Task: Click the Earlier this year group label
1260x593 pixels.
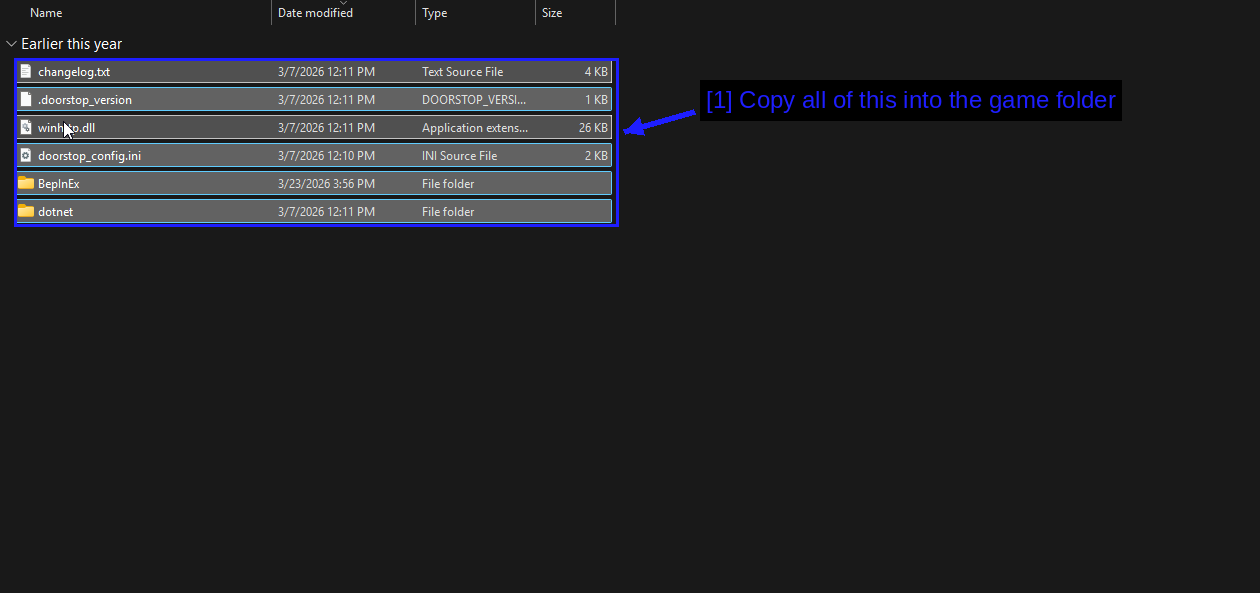Action: (x=72, y=44)
